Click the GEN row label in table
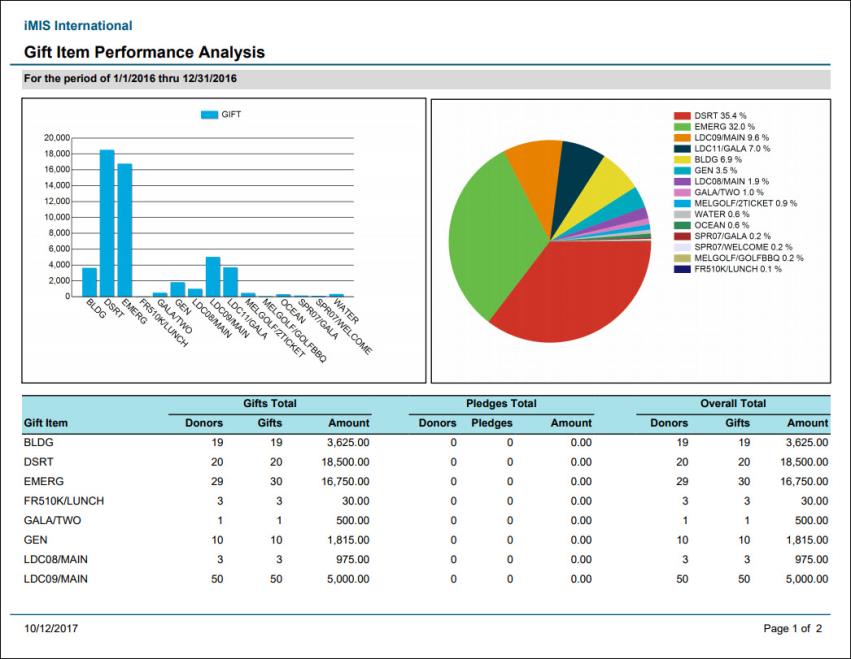The width and height of the screenshot is (851, 659). 35,540
